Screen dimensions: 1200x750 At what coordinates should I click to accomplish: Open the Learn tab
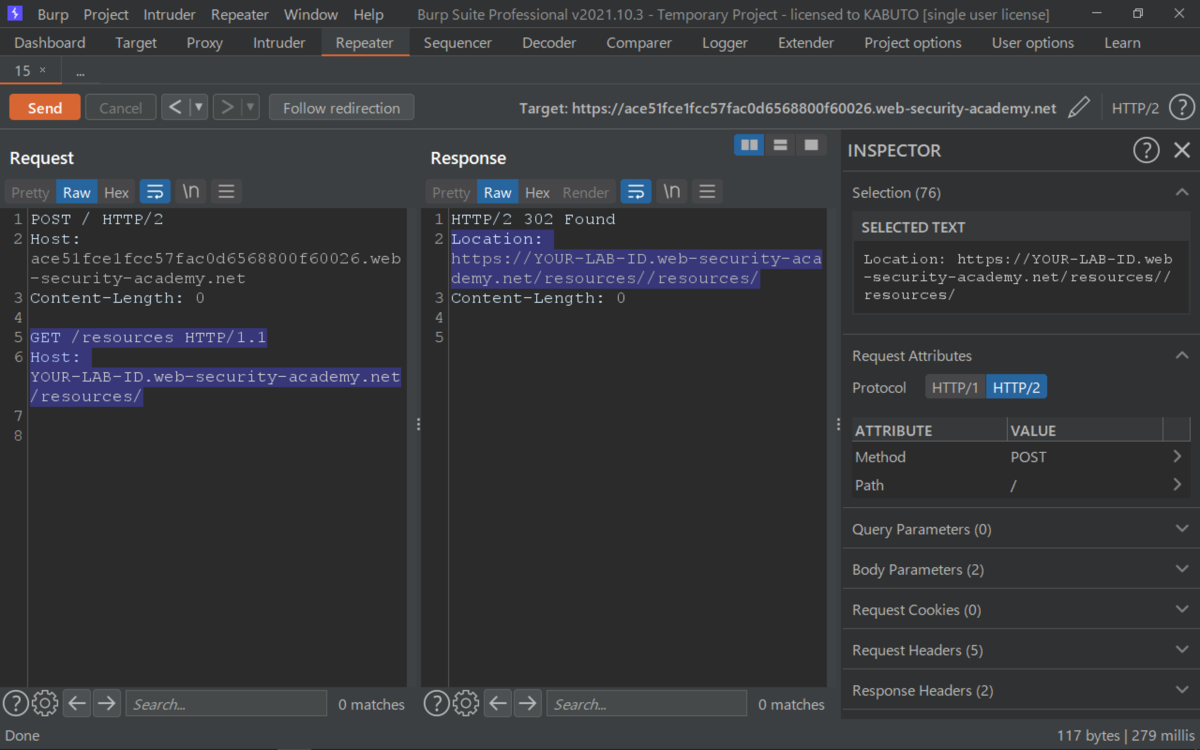coord(1122,43)
